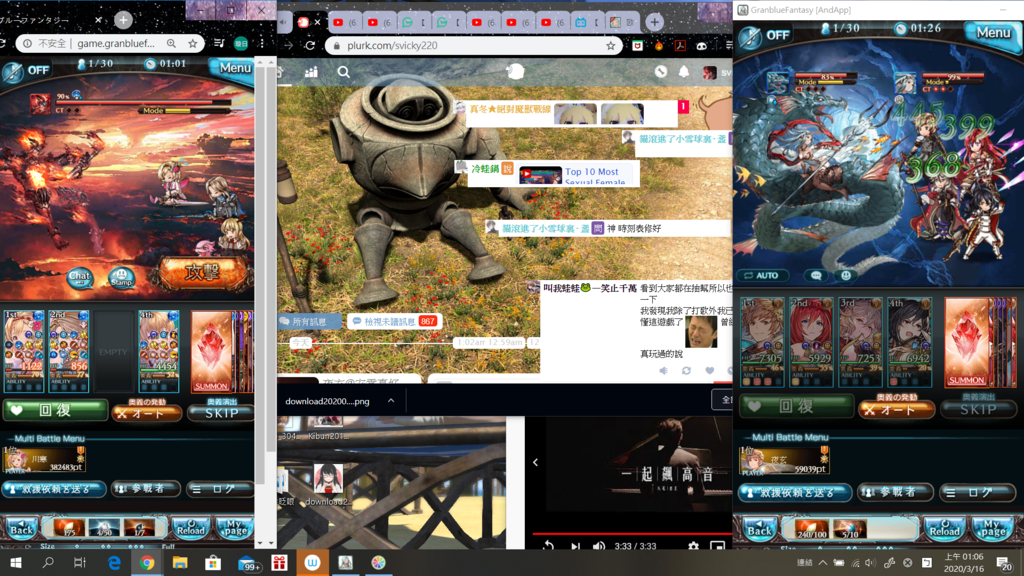This screenshot has width=1024, height=576.
Task: Open Stamp icon in left game battle
Action: click(121, 278)
